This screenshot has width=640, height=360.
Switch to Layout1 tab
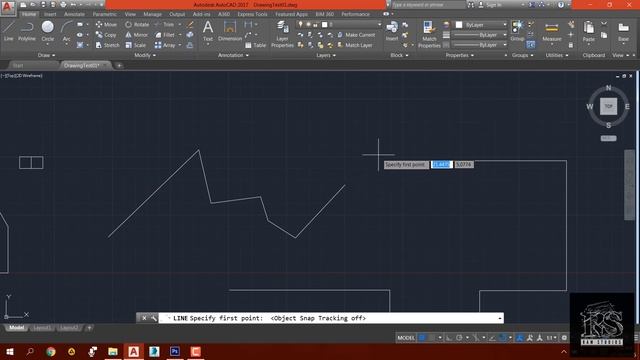pos(42,328)
